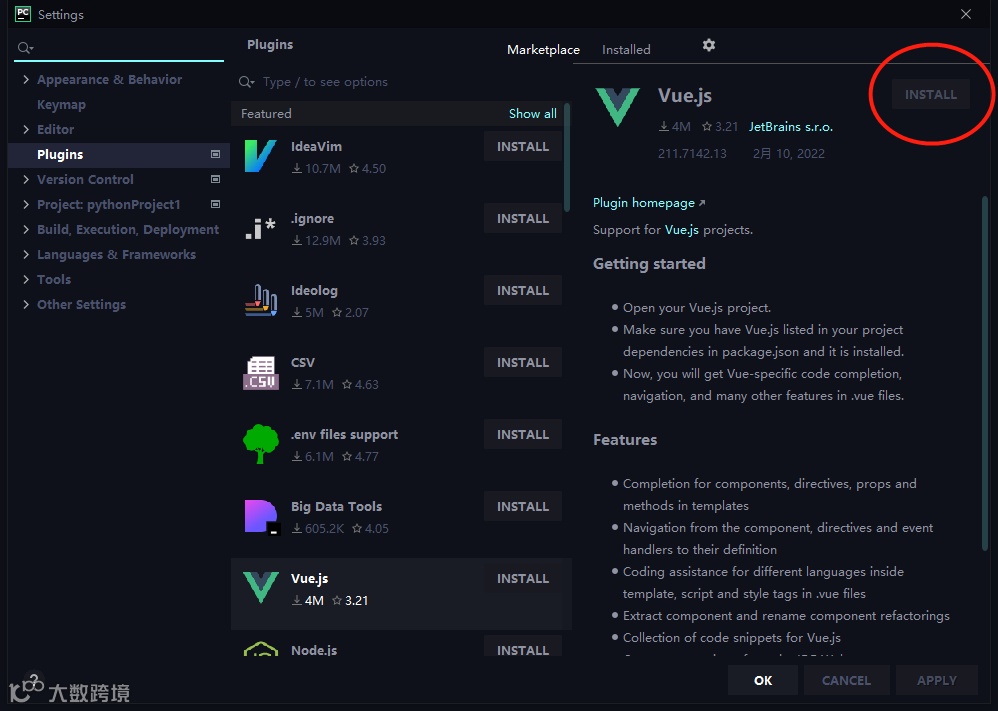Select Keymap in settings tree
998x711 pixels.
click(61, 104)
